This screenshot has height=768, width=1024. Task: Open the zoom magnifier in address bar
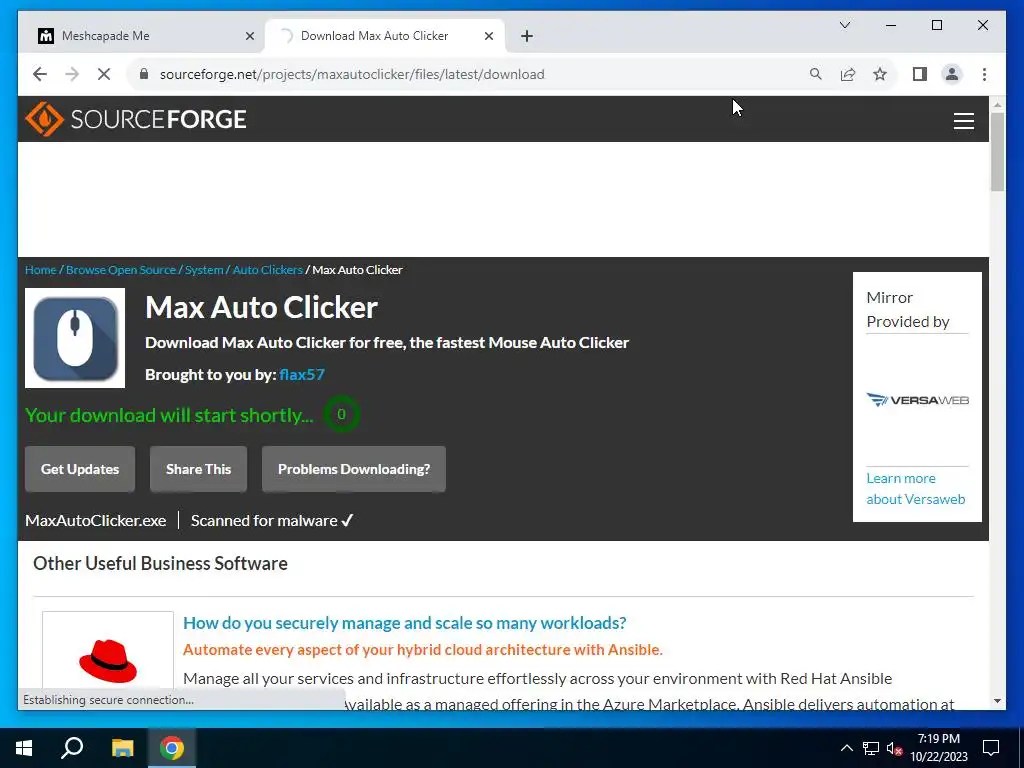tap(815, 74)
